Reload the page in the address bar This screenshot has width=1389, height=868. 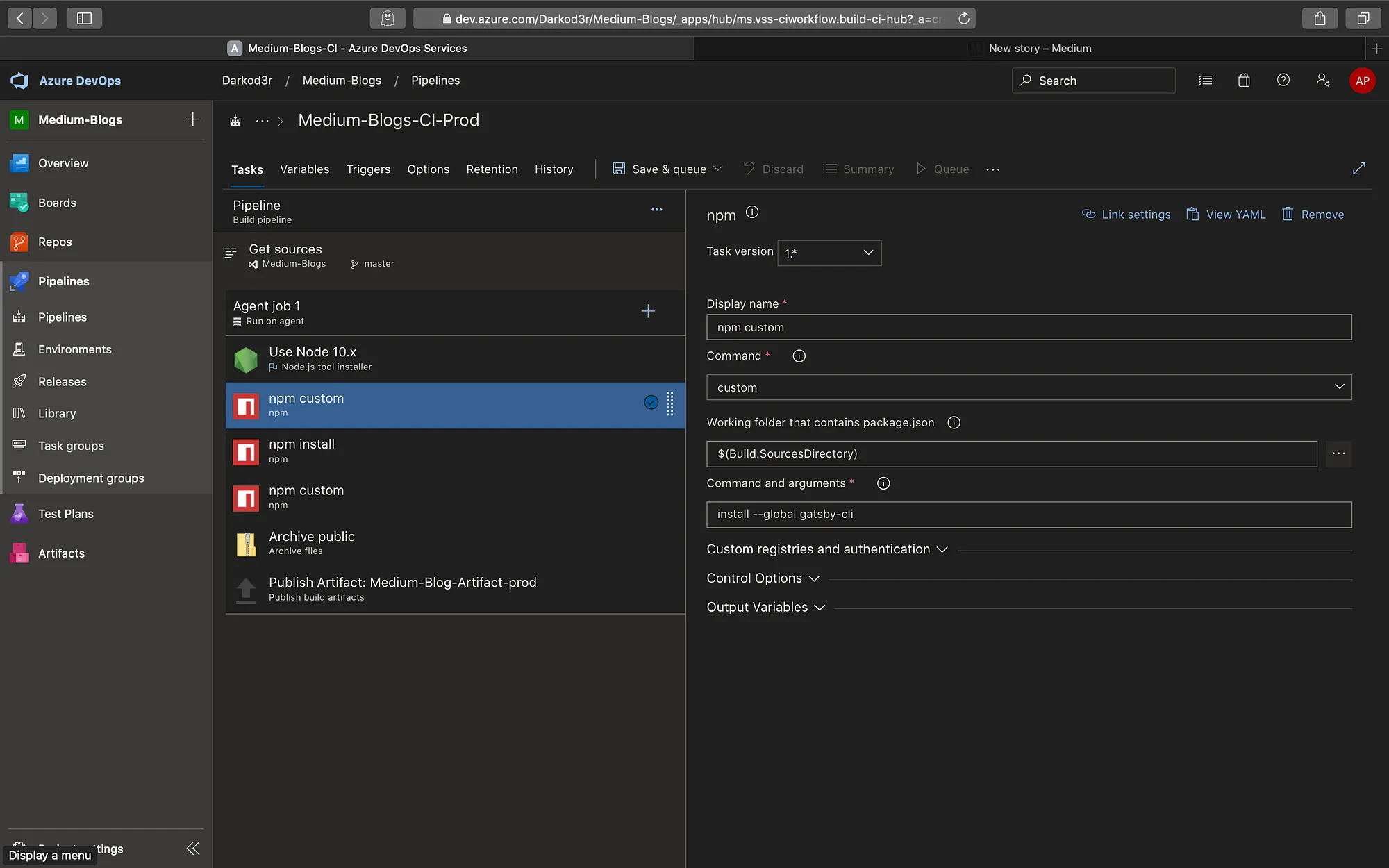coord(963,19)
